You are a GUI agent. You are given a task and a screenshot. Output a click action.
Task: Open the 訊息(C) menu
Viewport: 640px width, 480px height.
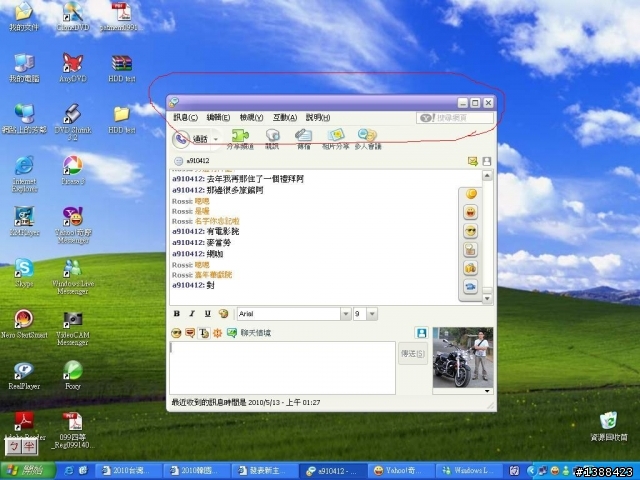(186, 118)
